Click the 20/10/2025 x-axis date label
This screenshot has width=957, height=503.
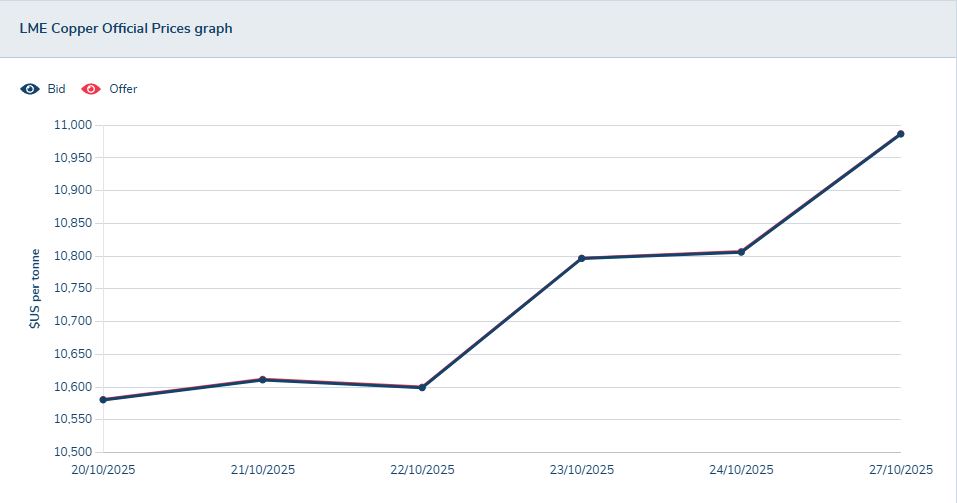[103, 470]
